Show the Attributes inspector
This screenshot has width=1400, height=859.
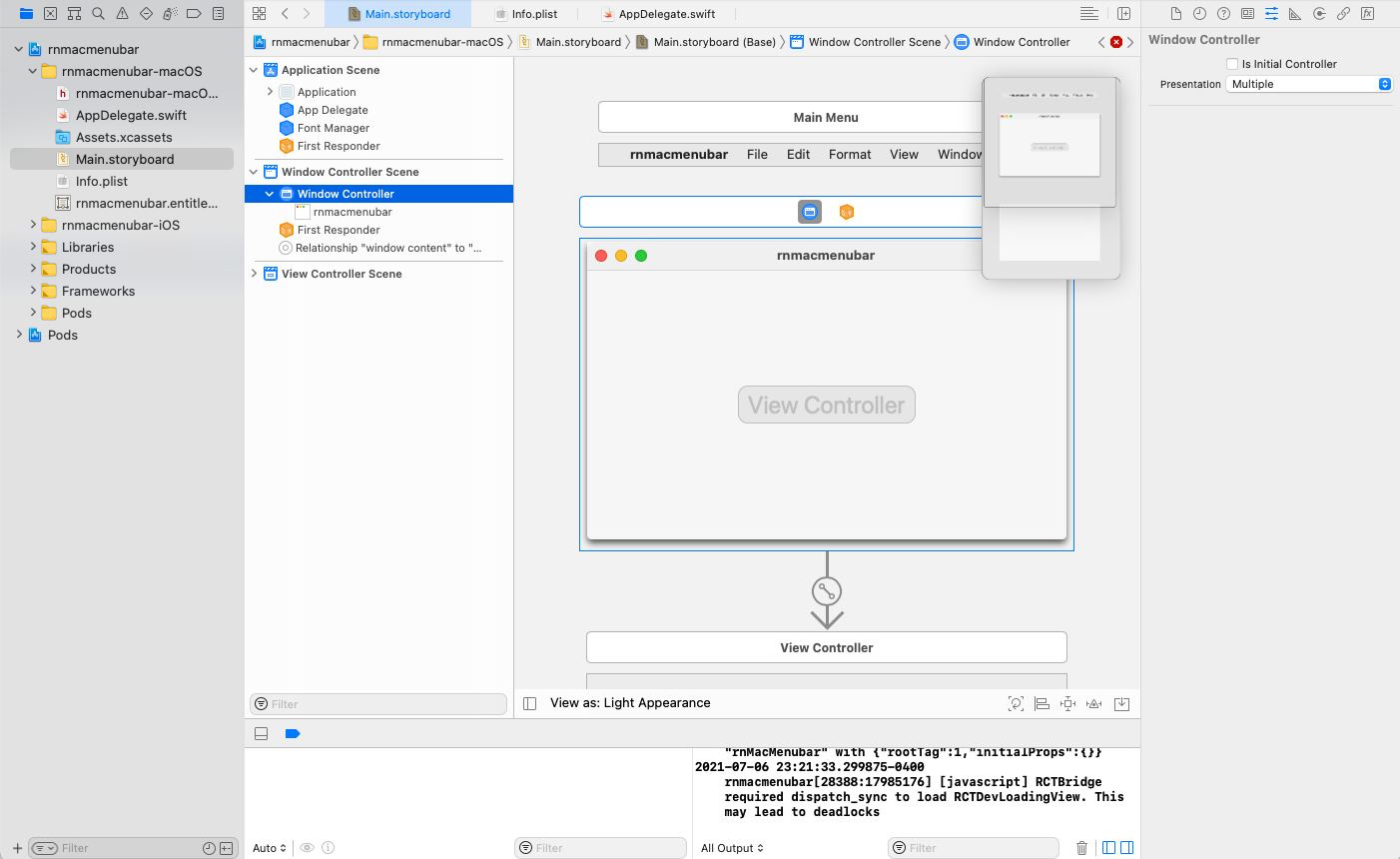coord(1271,14)
